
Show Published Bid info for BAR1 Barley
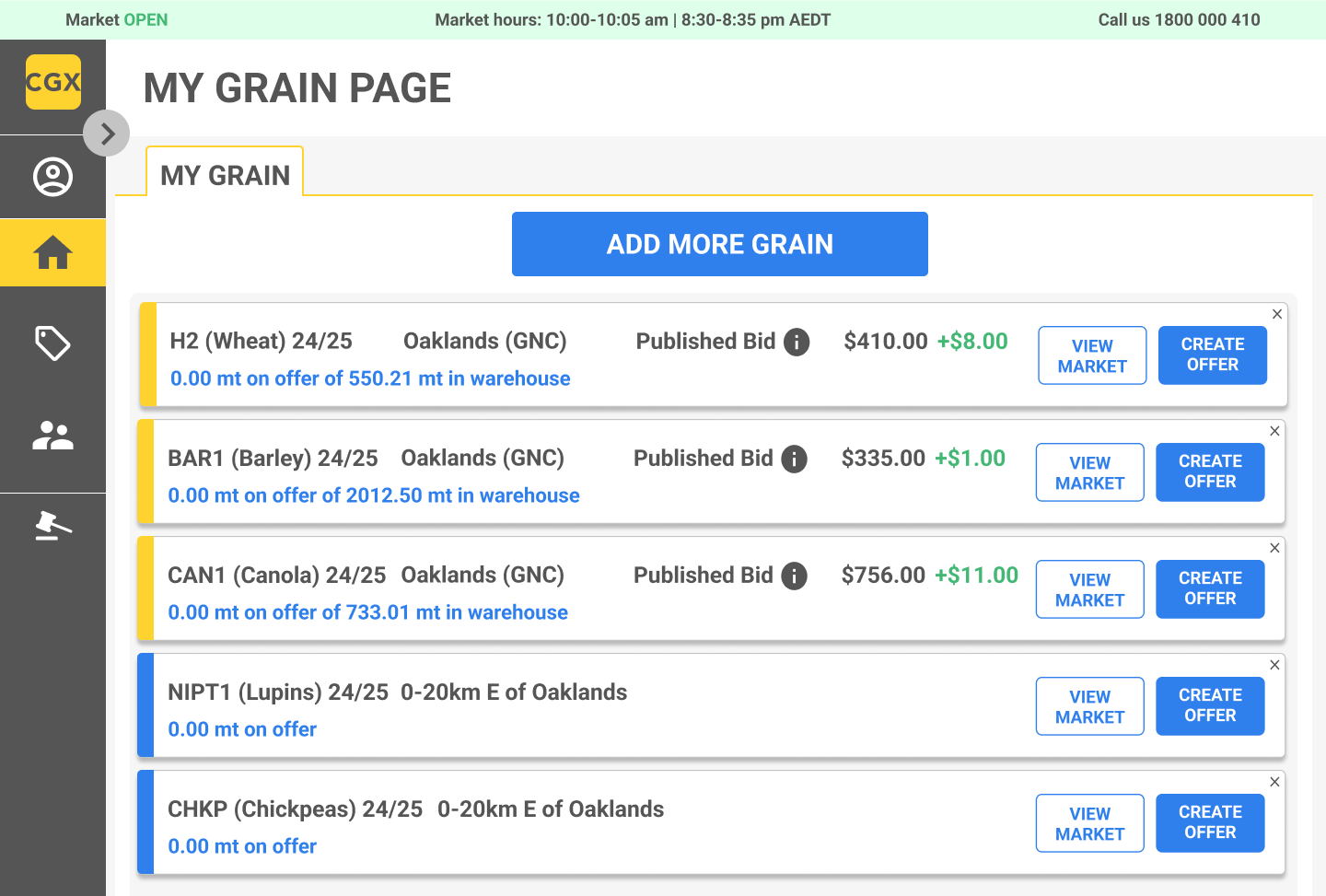point(794,459)
